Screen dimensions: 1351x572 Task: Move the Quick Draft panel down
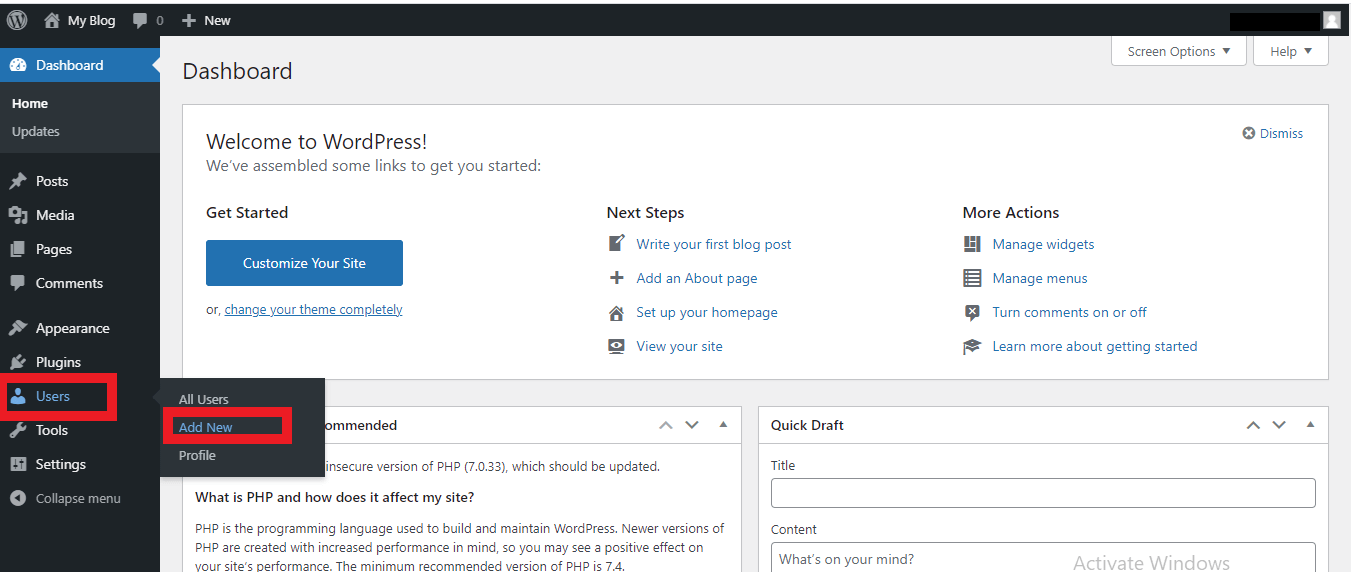(x=1279, y=425)
